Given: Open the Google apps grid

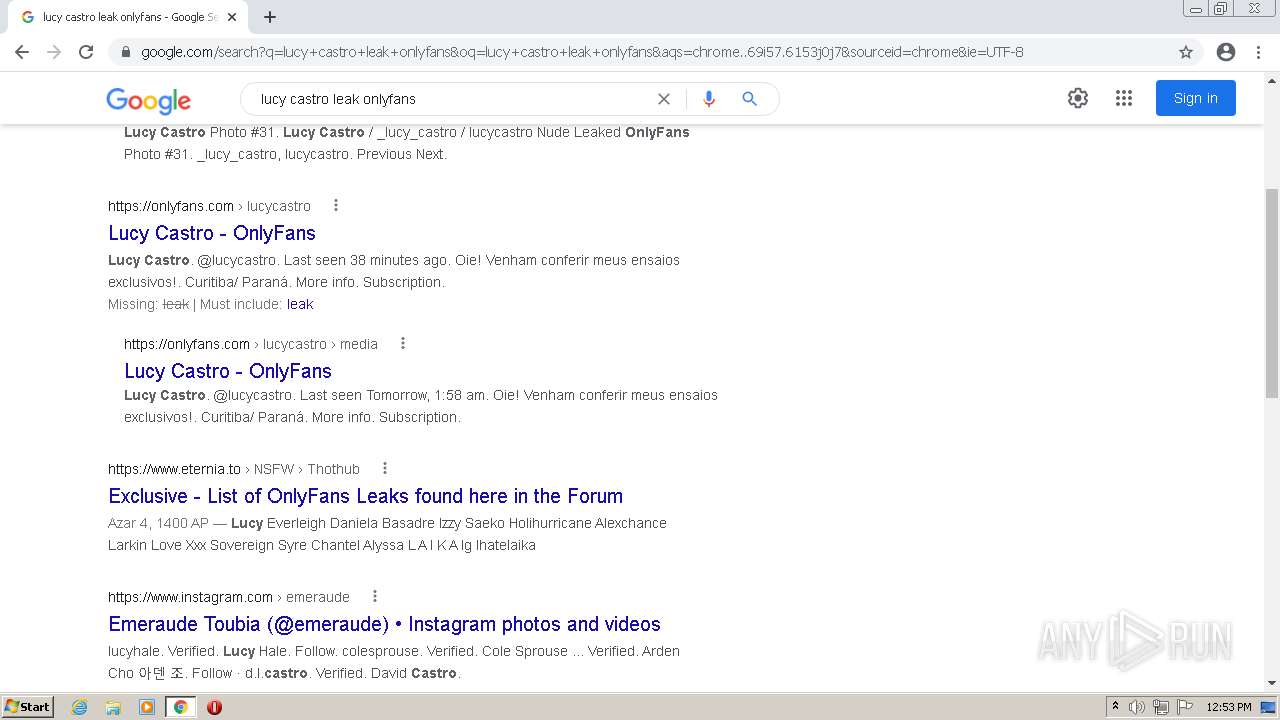Looking at the screenshot, I should 1124,98.
